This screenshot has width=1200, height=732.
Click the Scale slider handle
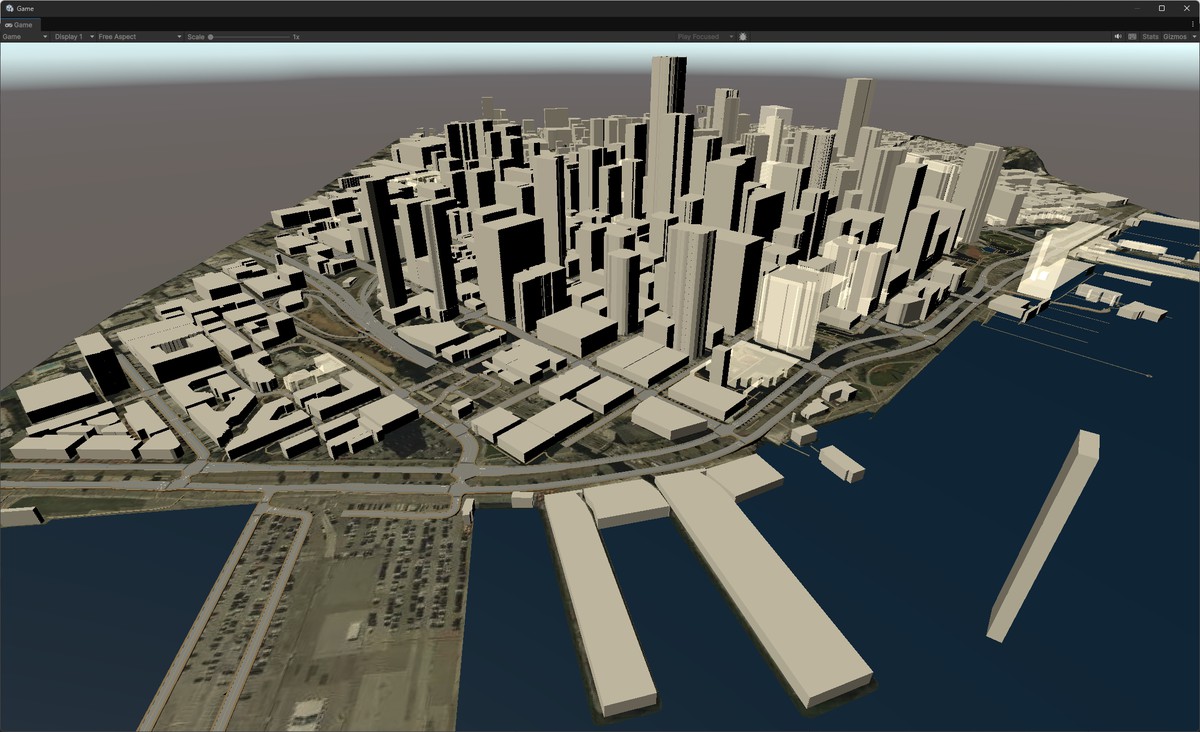click(211, 37)
